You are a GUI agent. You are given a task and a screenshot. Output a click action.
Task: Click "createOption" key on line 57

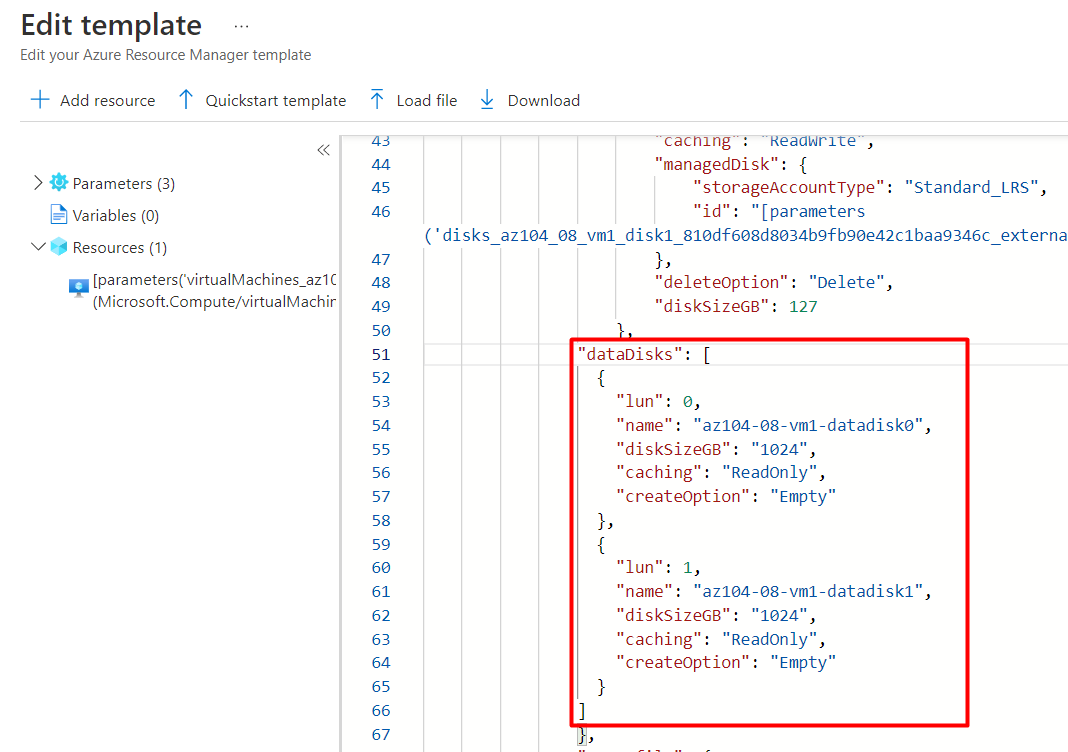pos(683,497)
